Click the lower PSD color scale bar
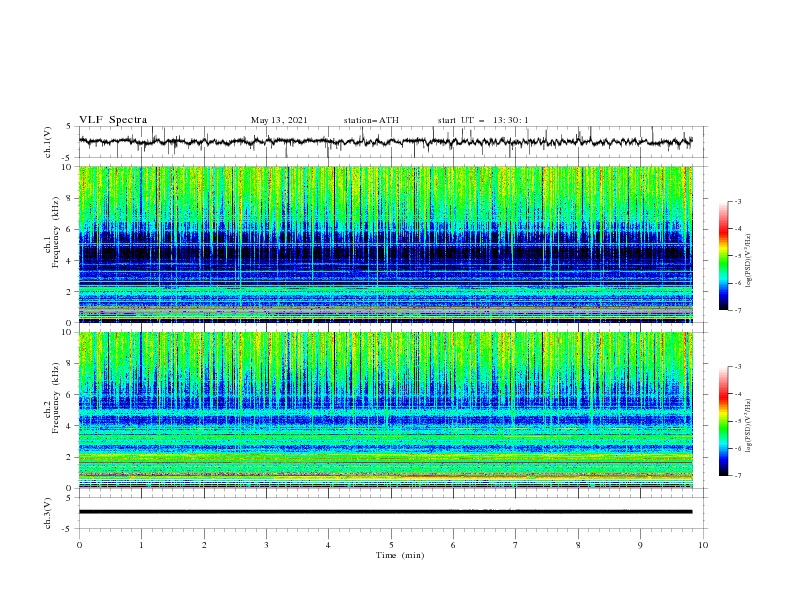Viewport: 792px width, 612px height. [x=723, y=421]
